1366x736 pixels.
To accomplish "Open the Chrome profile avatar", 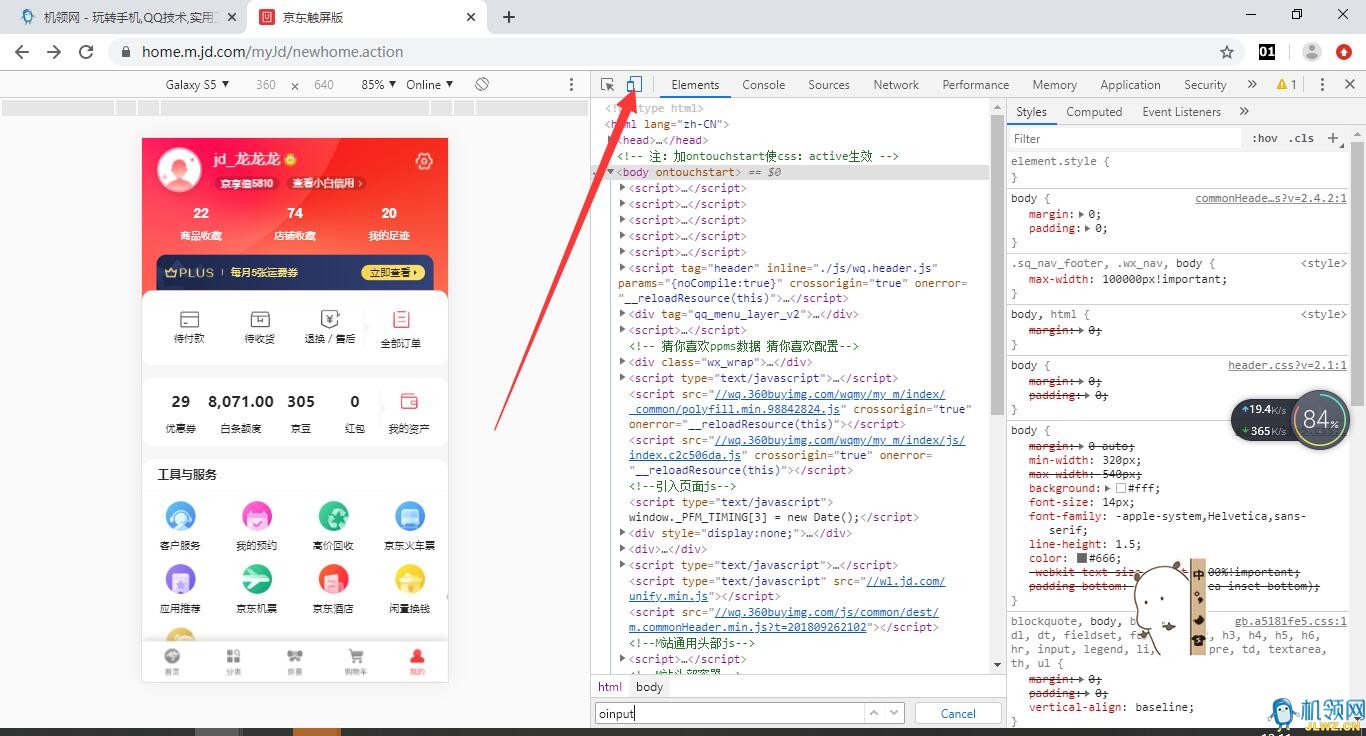I will pyautogui.click(x=1312, y=52).
